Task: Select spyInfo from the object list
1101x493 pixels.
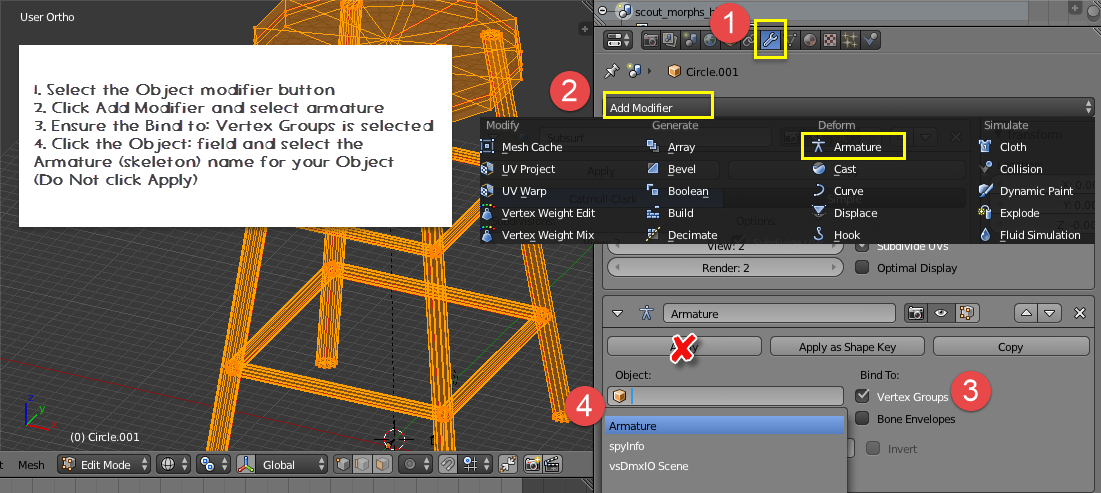Action: [725, 446]
